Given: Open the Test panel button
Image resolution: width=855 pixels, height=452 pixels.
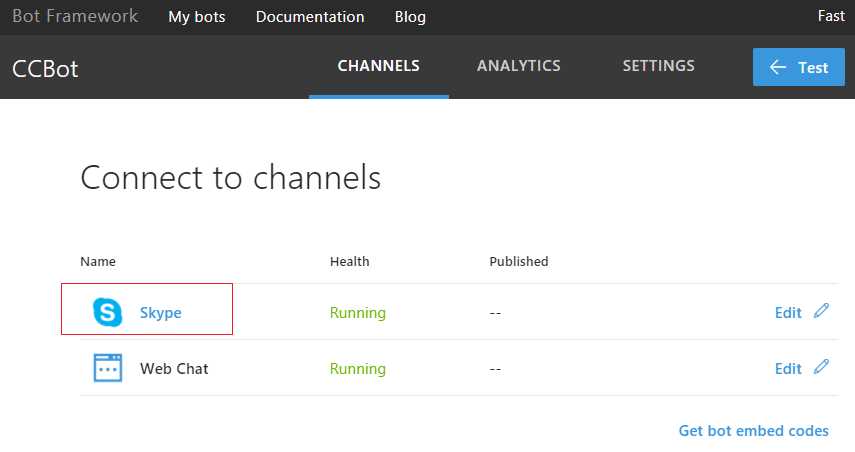Looking at the screenshot, I should [799, 67].
